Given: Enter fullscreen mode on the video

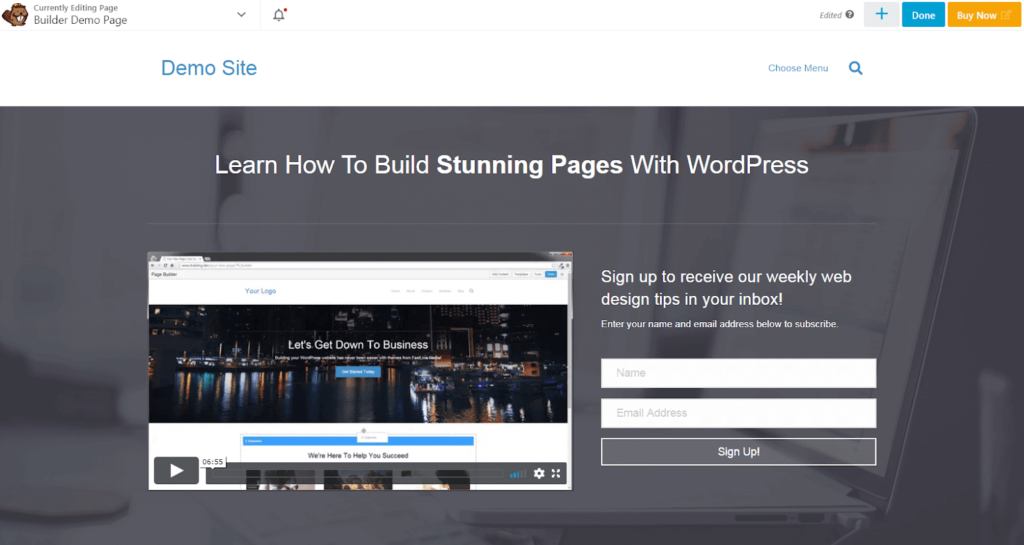Looking at the screenshot, I should [x=557, y=473].
